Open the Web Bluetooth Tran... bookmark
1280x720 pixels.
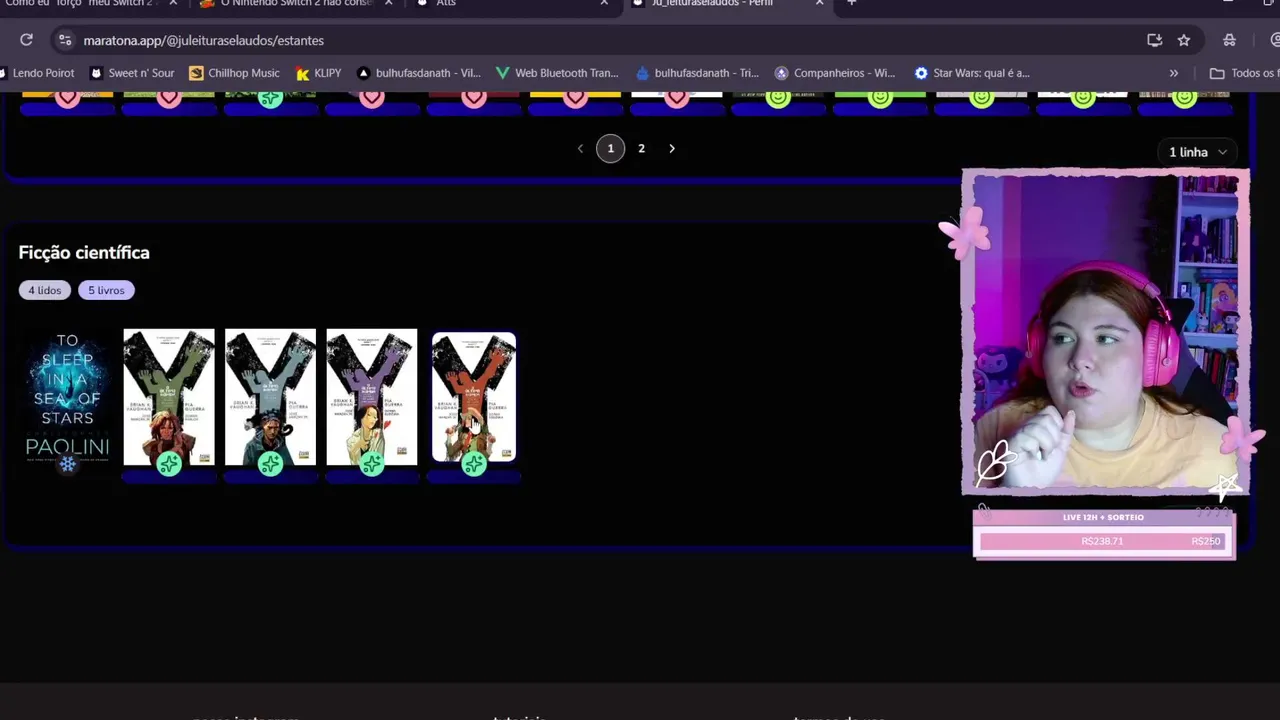click(x=558, y=73)
